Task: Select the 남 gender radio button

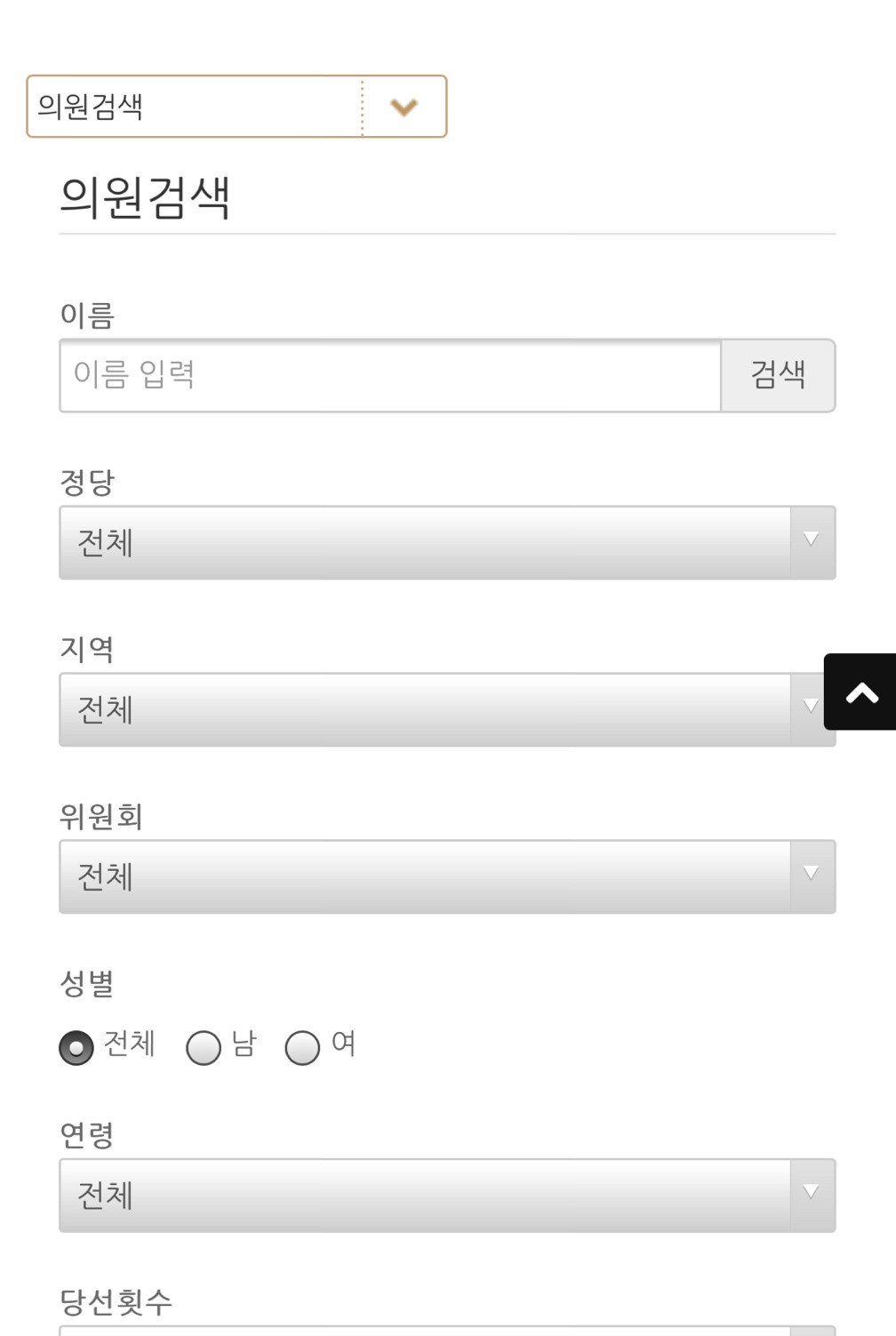Action: click(204, 1048)
